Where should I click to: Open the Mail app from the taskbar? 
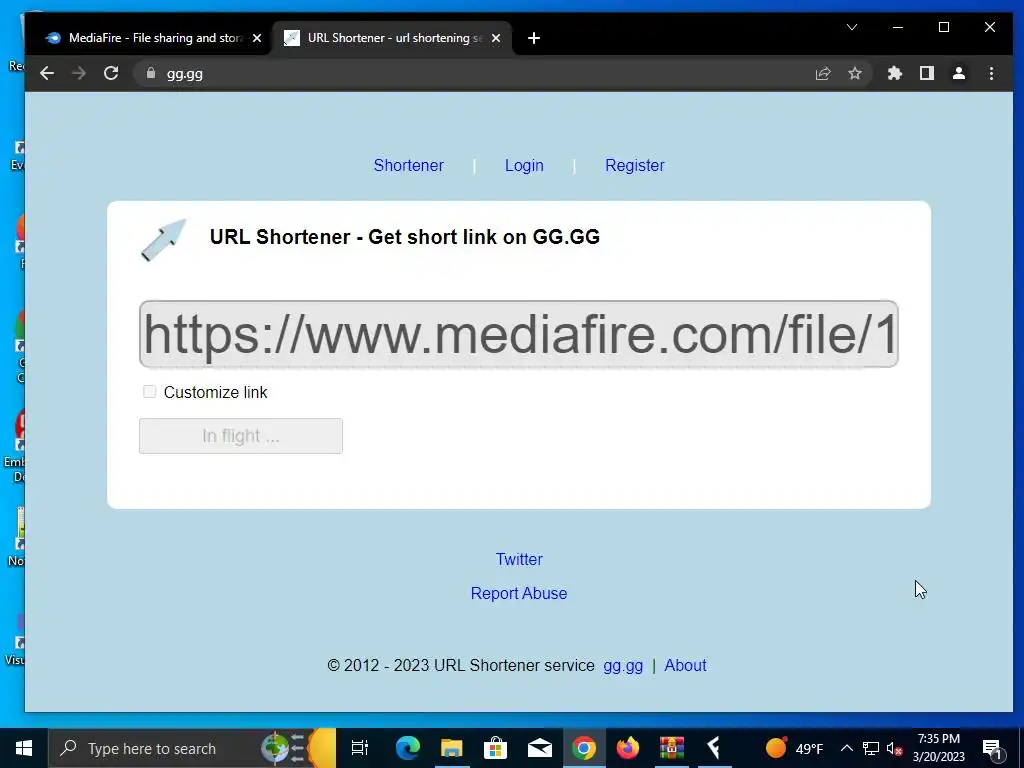click(540, 748)
